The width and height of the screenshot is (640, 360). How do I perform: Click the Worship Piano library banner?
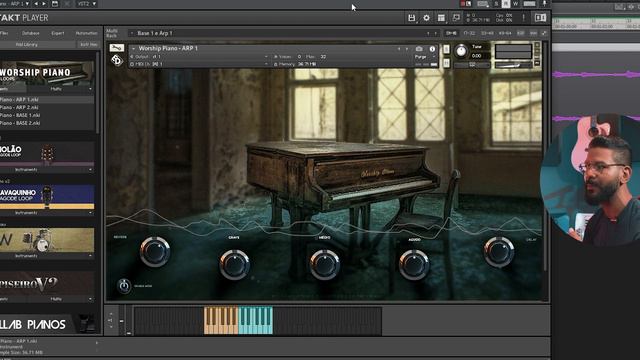[x=47, y=72]
